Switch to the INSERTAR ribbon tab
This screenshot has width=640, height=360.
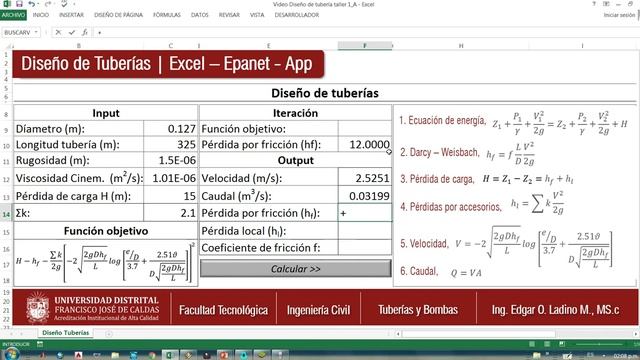(x=71, y=15)
